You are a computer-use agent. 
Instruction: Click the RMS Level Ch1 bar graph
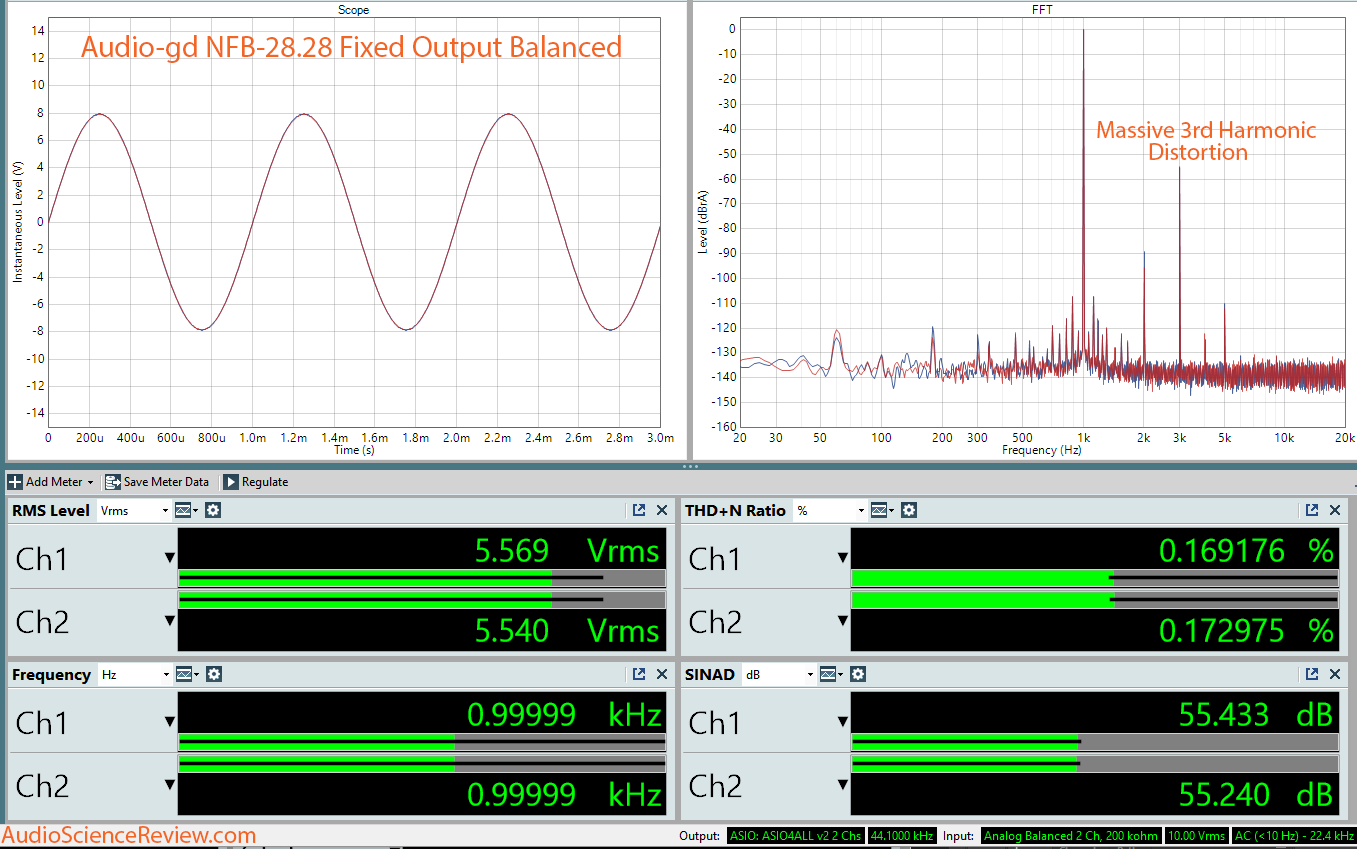pos(422,578)
